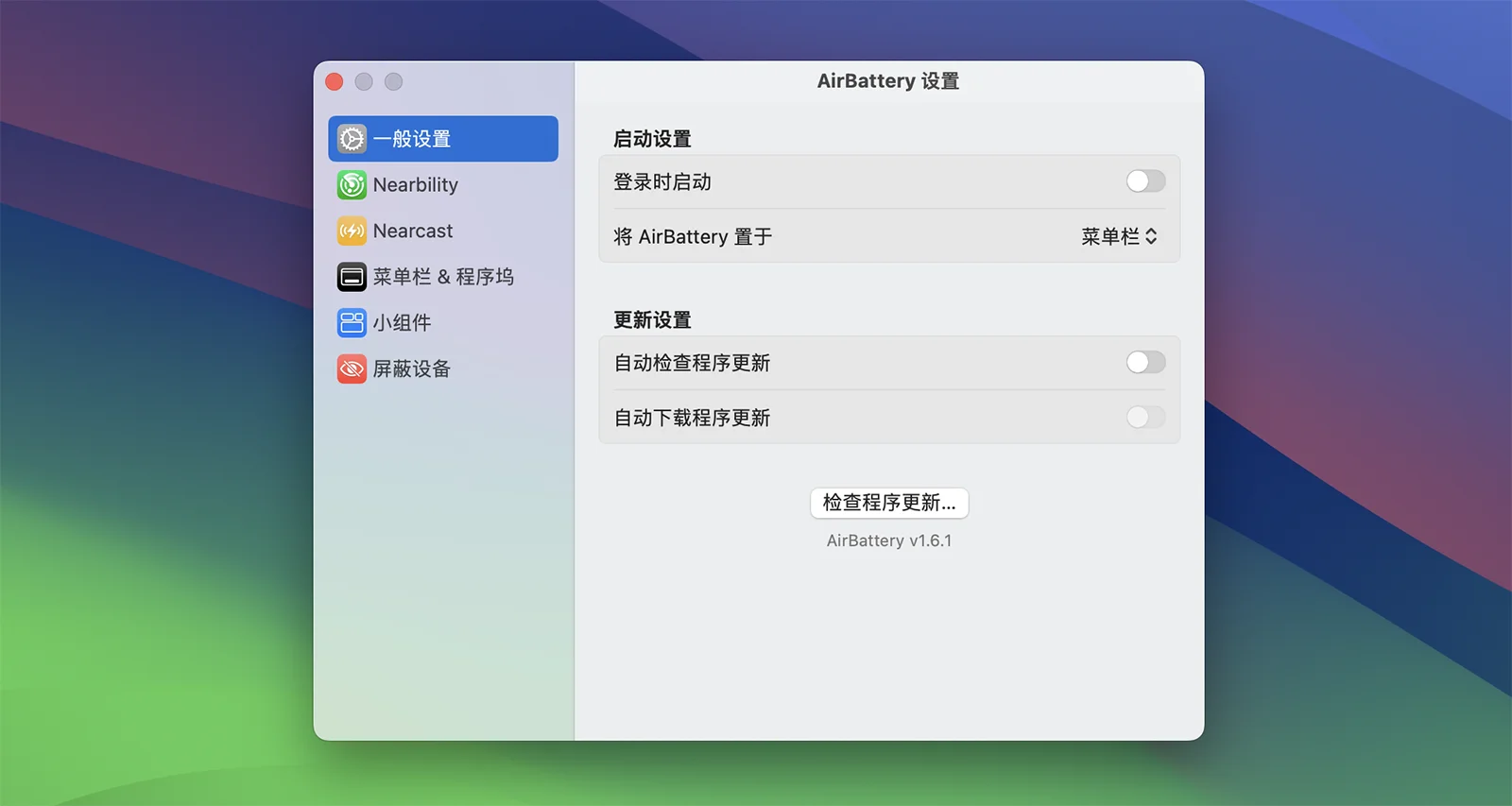Turn on 自动检查程序更新 toggle

click(x=1145, y=363)
